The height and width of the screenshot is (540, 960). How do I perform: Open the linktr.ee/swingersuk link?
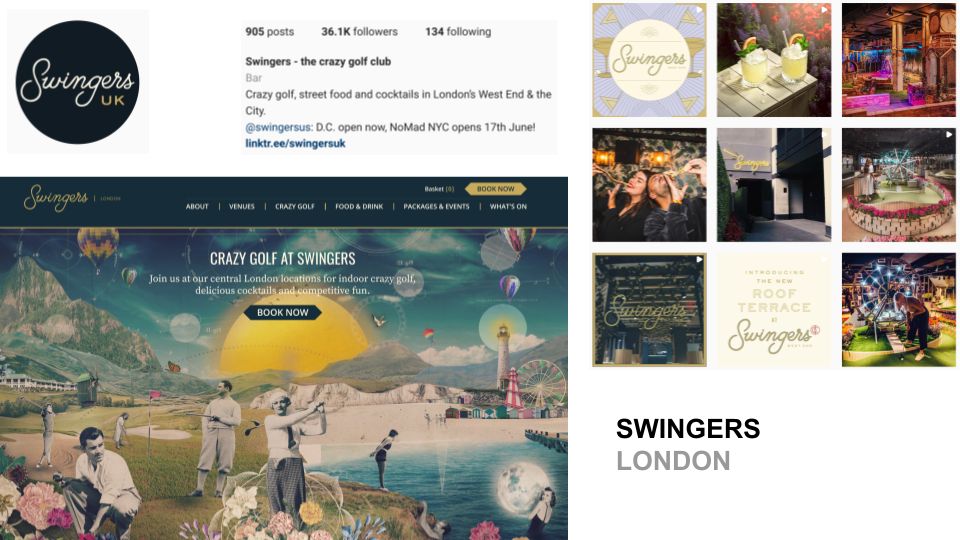coord(295,143)
